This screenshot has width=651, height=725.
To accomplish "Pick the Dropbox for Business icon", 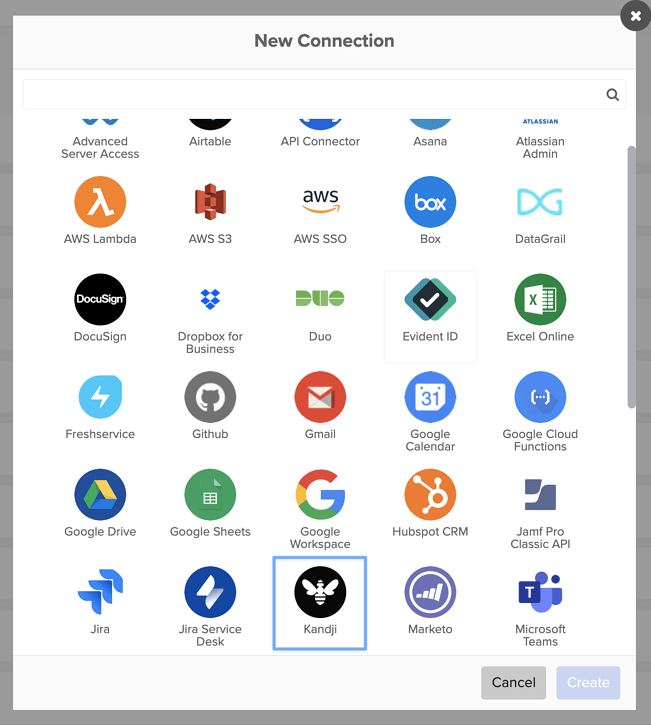I will tap(210, 299).
